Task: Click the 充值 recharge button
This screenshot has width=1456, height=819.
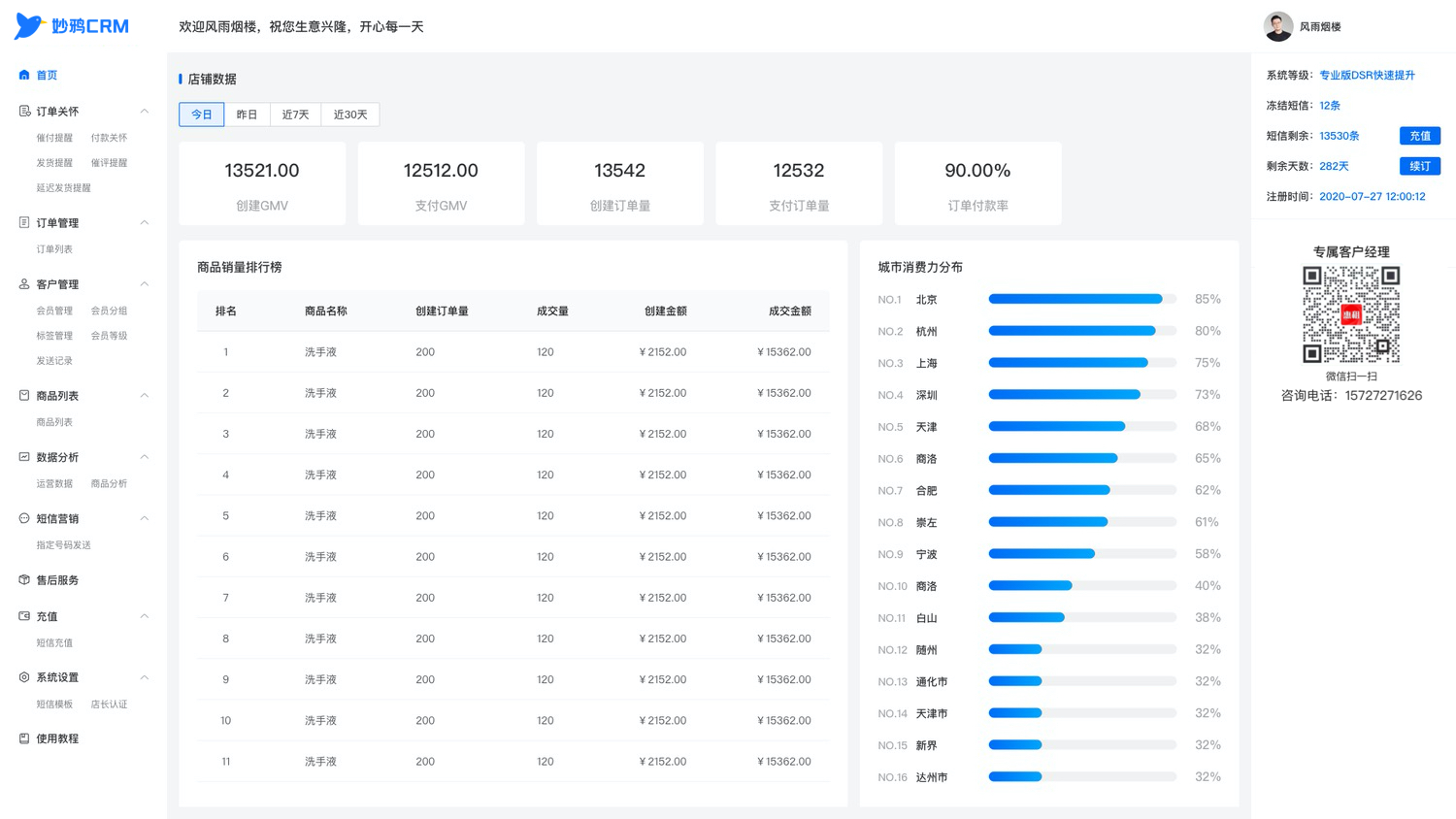Action: tap(1419, 136)
